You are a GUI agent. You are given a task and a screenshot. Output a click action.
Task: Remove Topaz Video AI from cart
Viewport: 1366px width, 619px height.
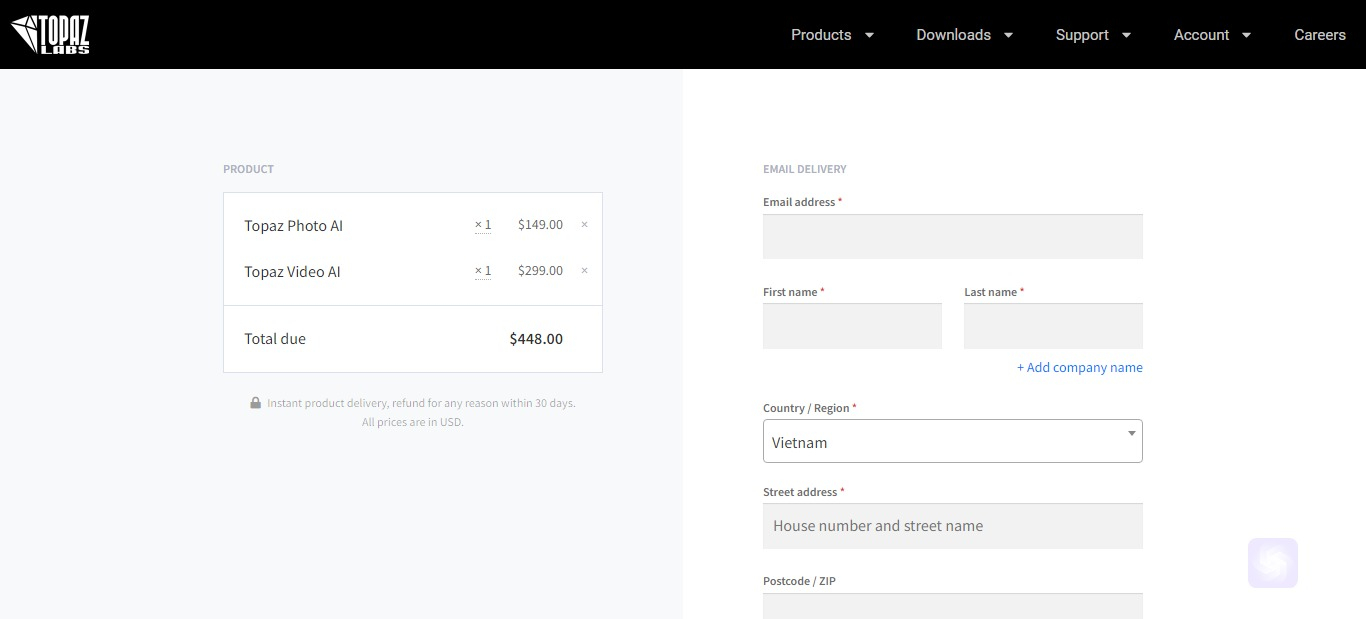(x=584, y=271)
